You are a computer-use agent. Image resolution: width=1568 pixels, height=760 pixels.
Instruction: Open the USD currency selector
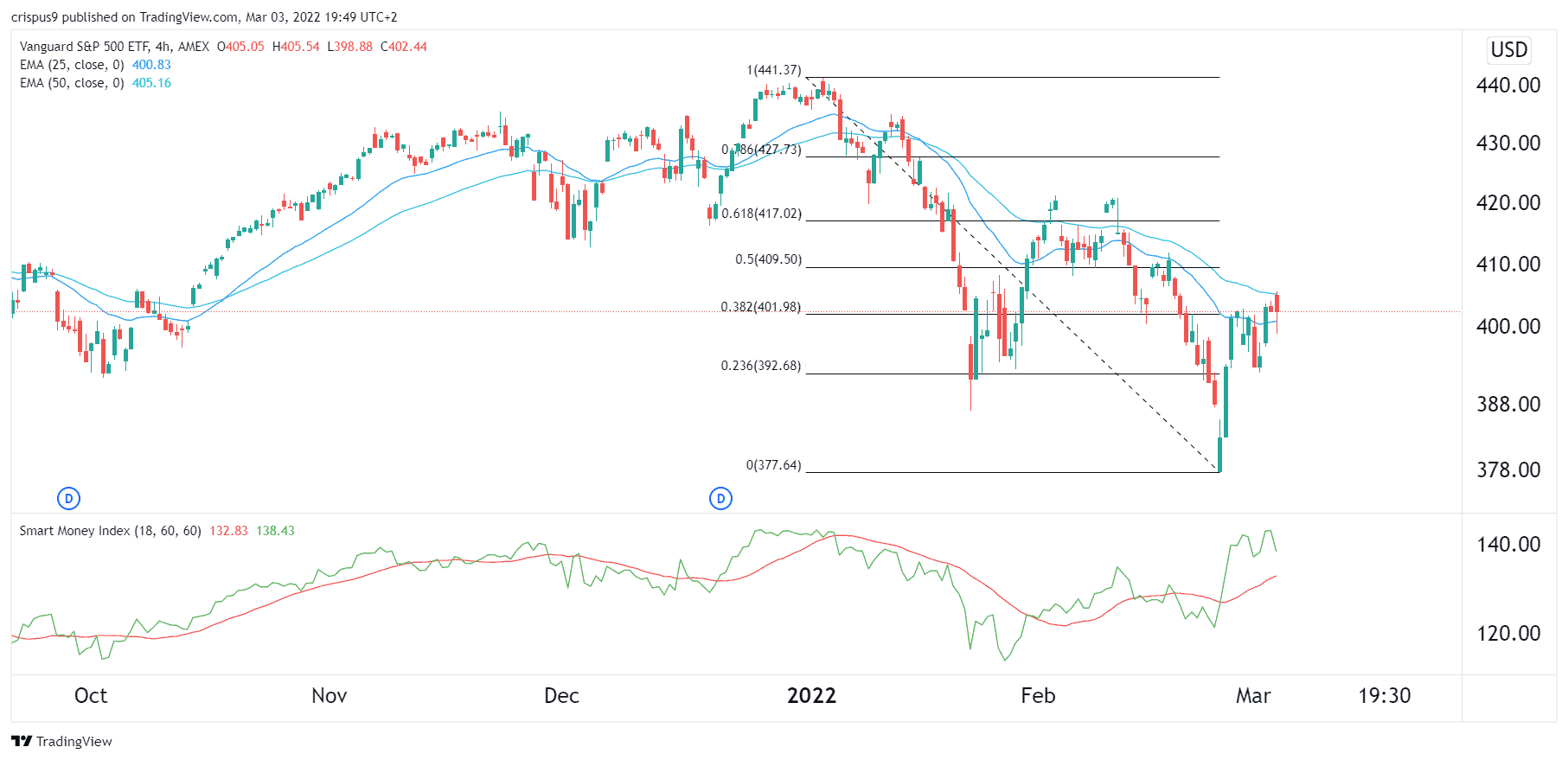click(x=1508, y=50)
